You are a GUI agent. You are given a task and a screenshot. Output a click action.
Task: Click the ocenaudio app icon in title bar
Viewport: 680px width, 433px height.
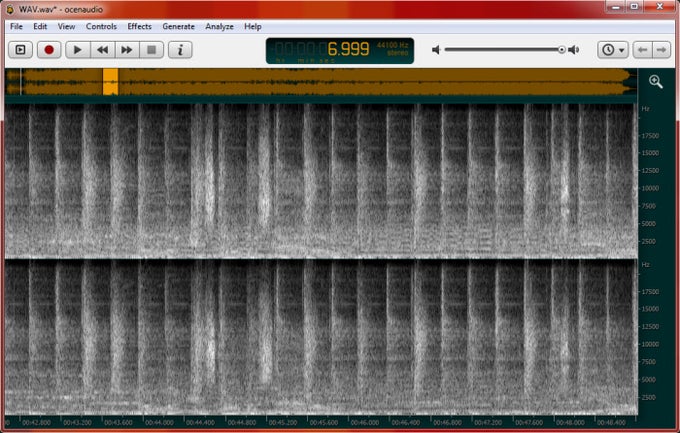(x=10, y=9)
